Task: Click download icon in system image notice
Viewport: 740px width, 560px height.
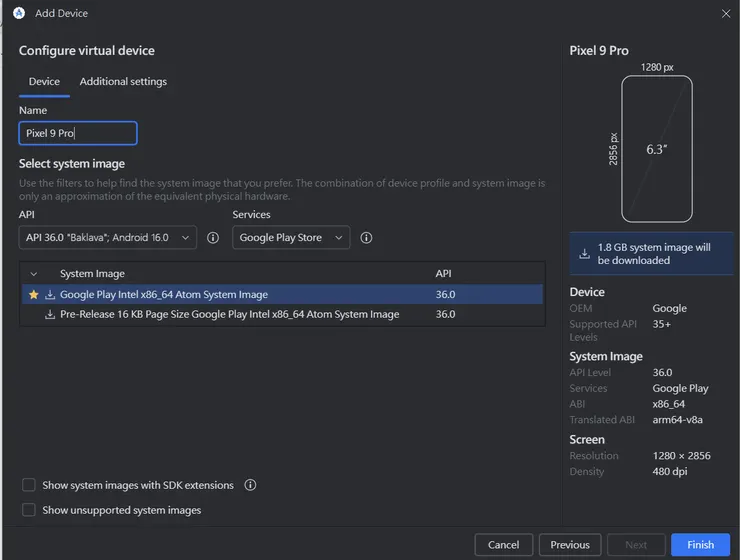Action: click(x=584, y=254)
